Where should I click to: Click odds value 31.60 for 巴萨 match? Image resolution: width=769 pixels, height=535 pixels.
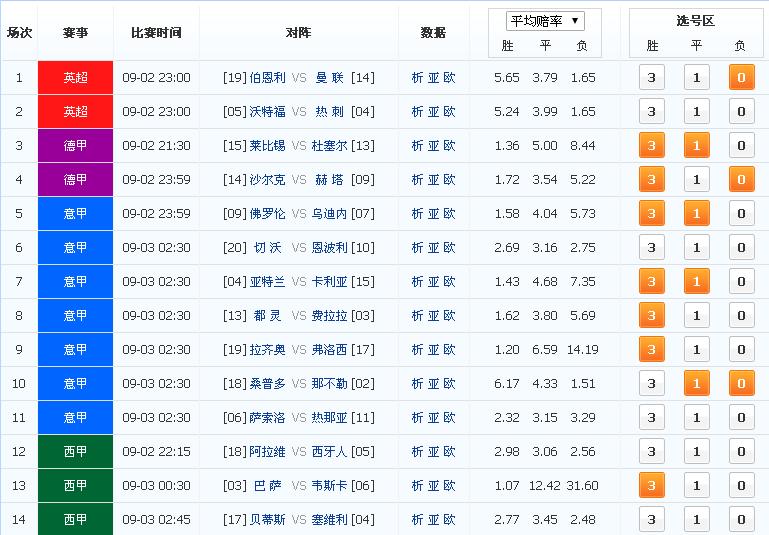pos(583,485)
